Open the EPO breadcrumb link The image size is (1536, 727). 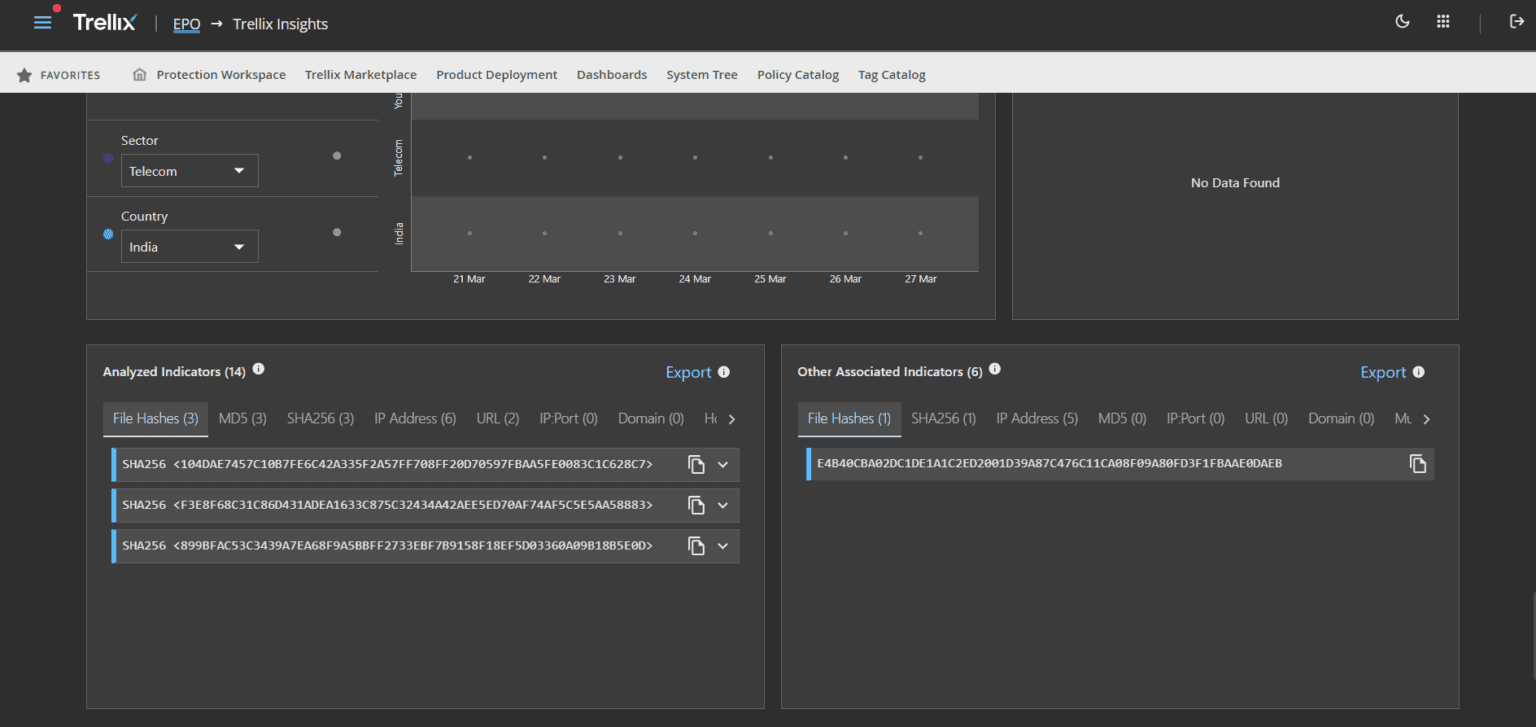click(x=186, y=23)
